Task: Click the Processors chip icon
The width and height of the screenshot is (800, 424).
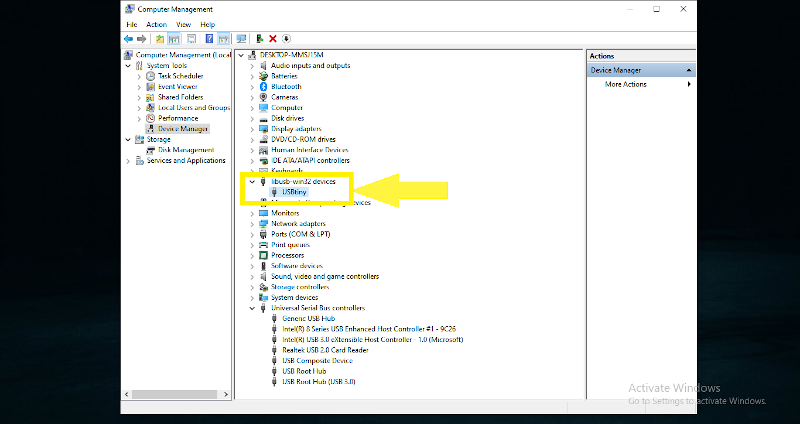Action: (x=263, y=255)
